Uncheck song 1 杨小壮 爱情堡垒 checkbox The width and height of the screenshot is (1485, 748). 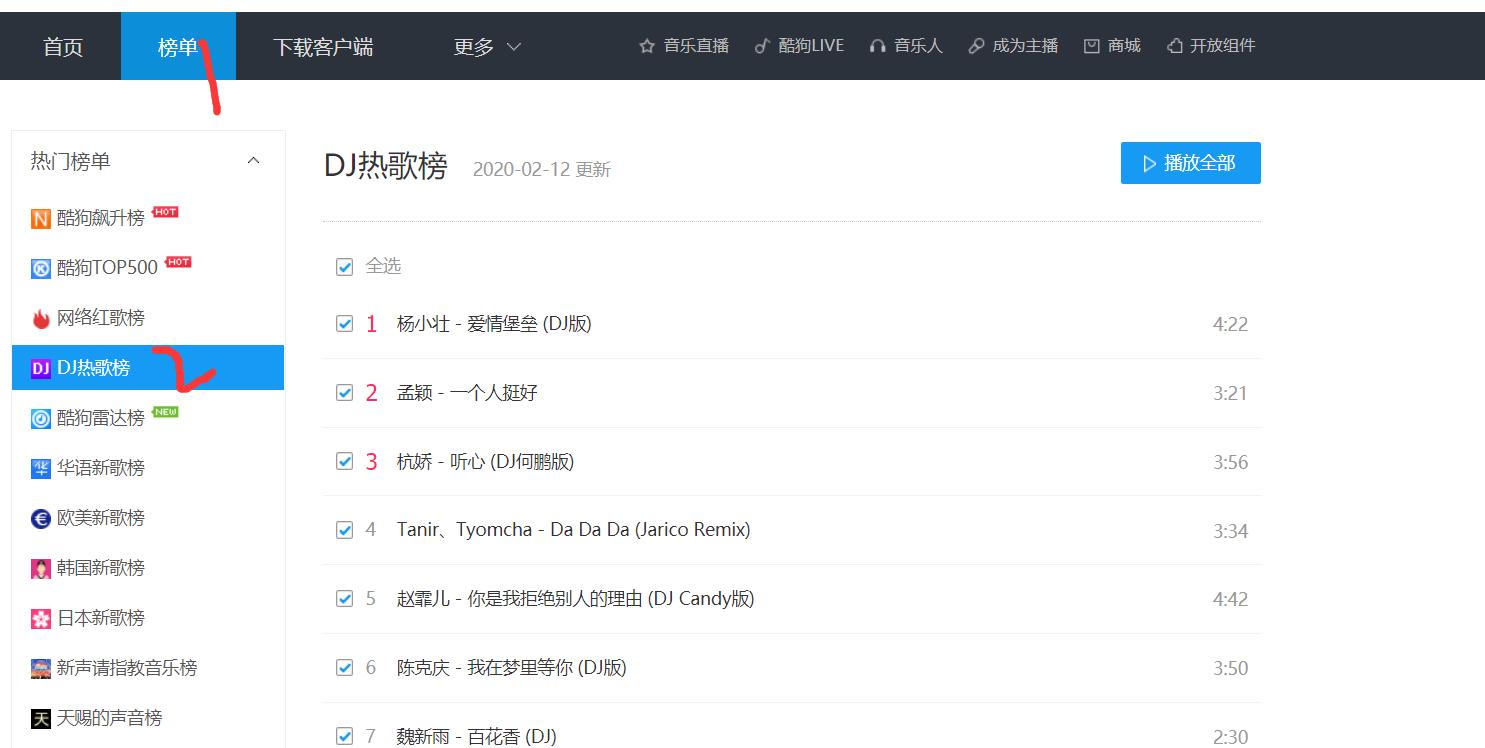pos(345,324)
